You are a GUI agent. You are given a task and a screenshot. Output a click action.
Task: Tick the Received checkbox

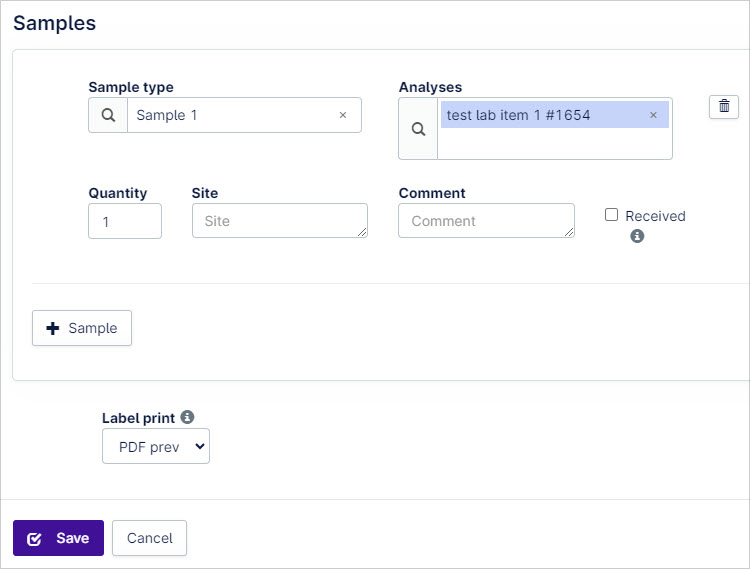point(611,215)
